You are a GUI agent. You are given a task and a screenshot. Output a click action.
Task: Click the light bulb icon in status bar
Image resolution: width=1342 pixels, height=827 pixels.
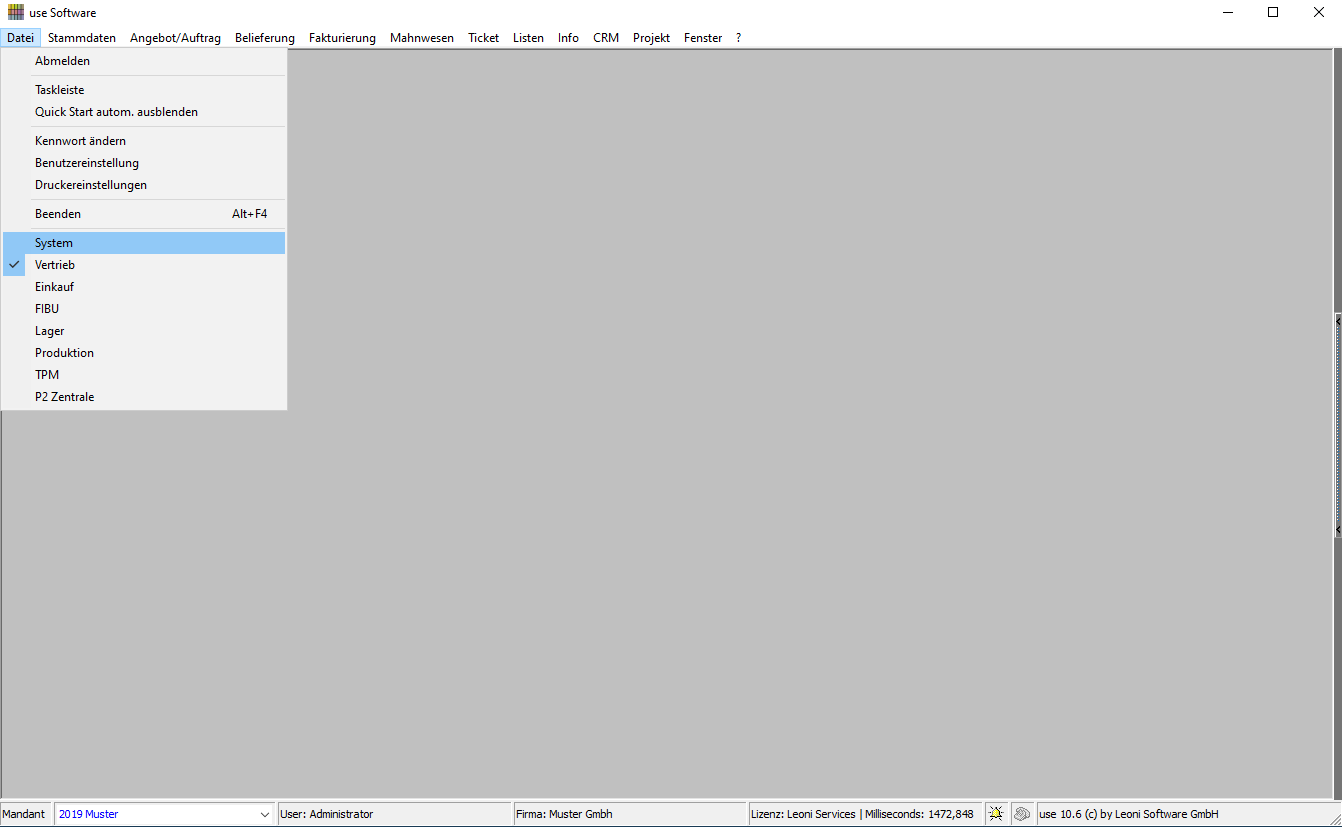pos(996,814)
